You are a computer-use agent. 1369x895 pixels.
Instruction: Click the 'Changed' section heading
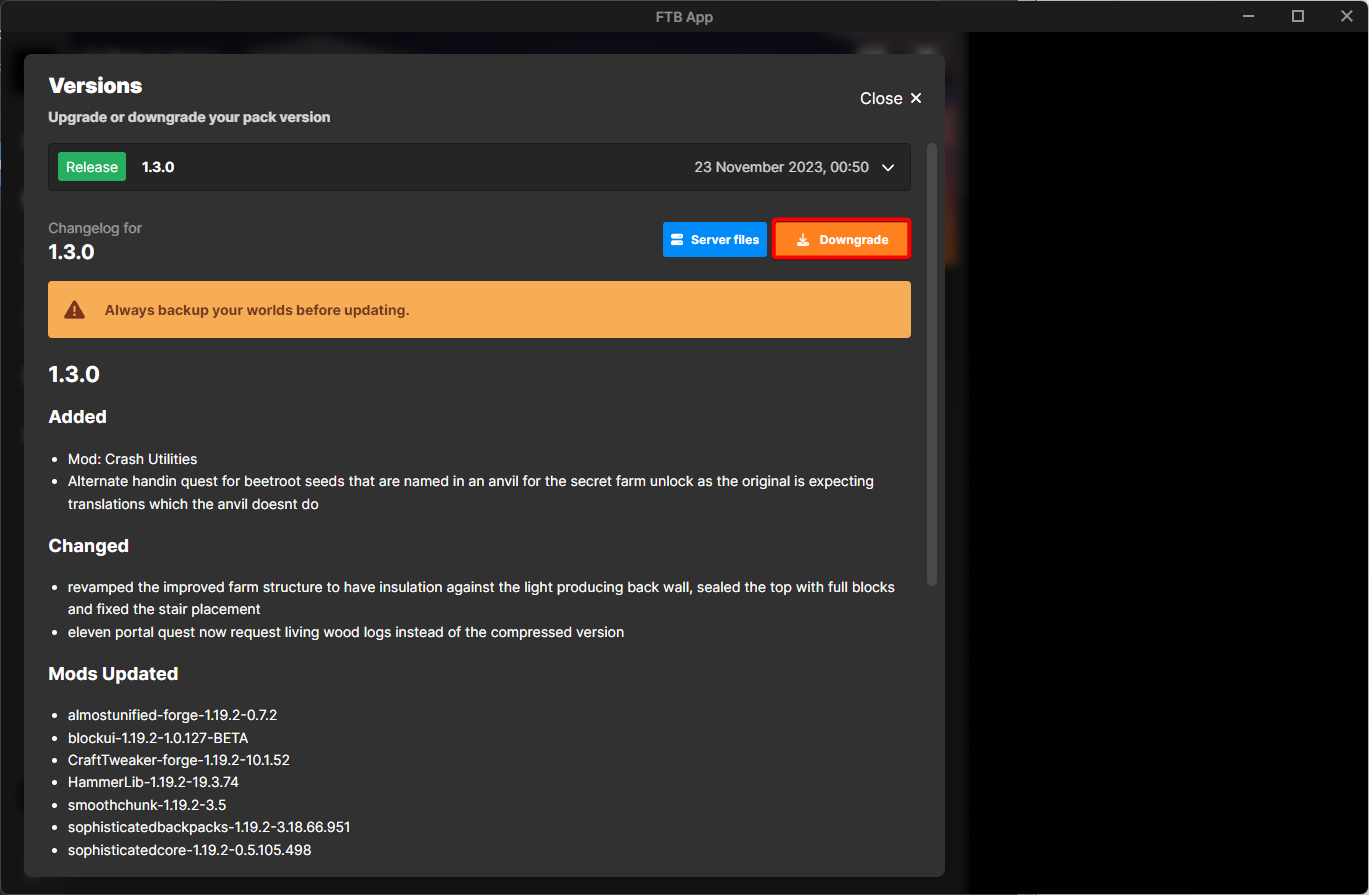point(88,546)
